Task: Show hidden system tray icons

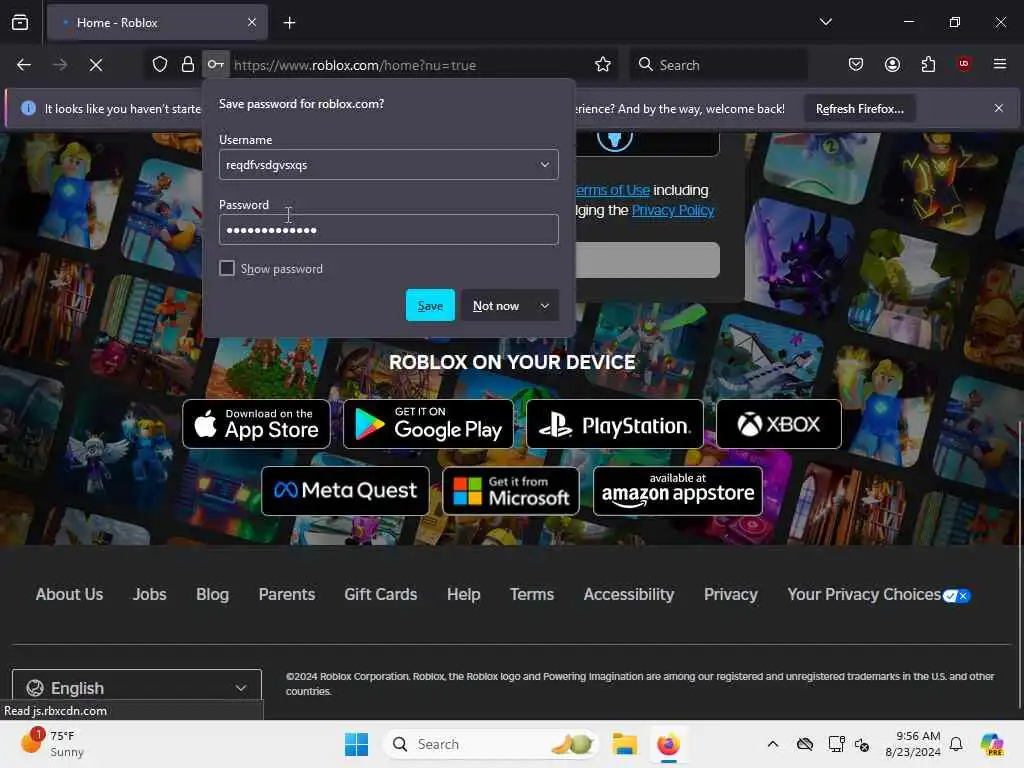Action: (773, 744)
